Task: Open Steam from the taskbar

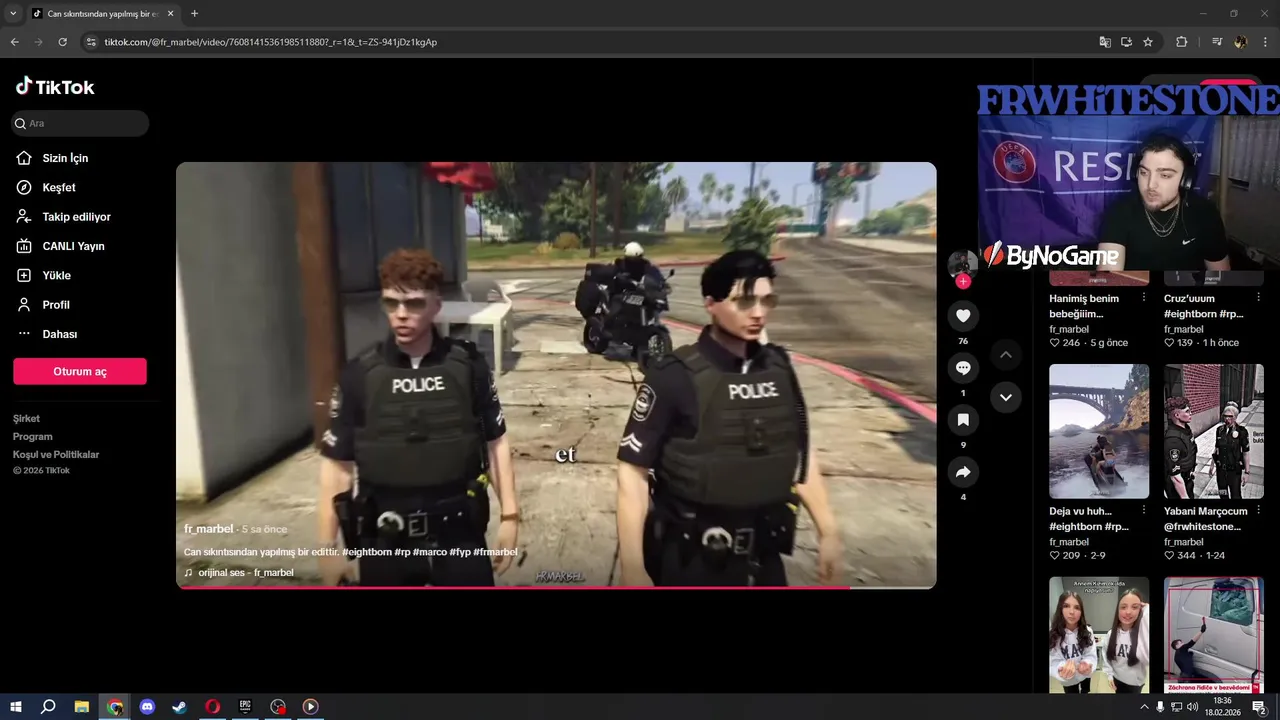Action: [x=180, y=706]
